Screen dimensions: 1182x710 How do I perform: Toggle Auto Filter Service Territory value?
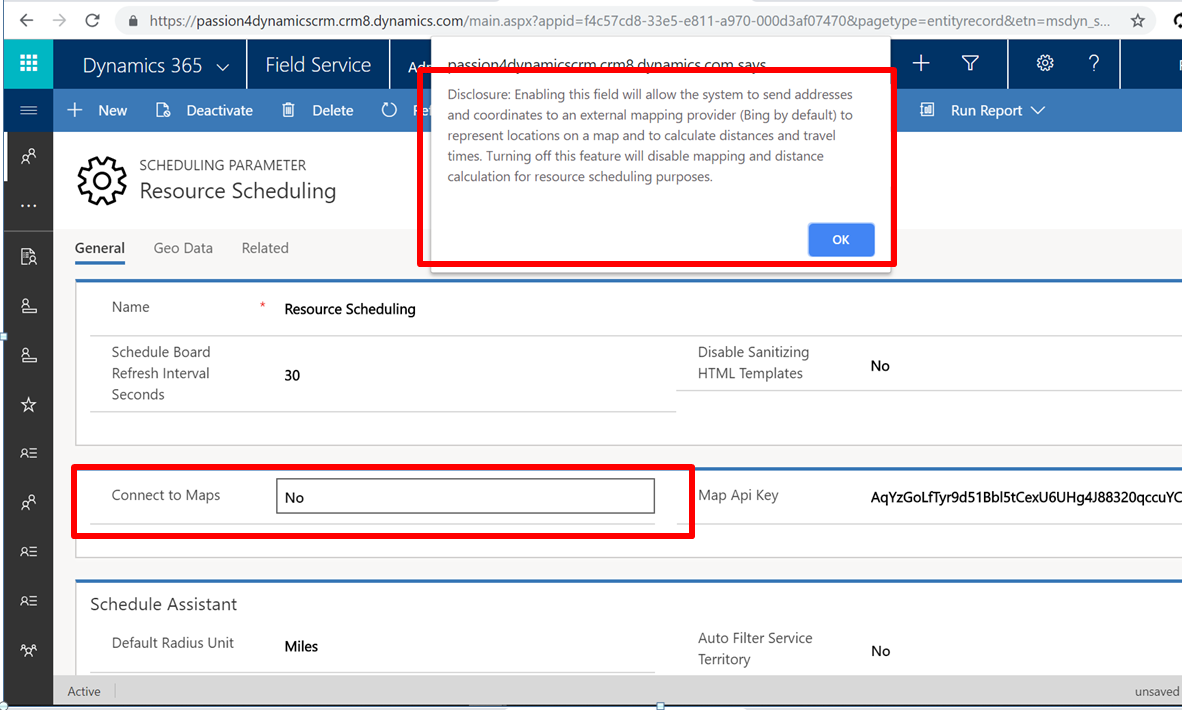click(880, 651)
